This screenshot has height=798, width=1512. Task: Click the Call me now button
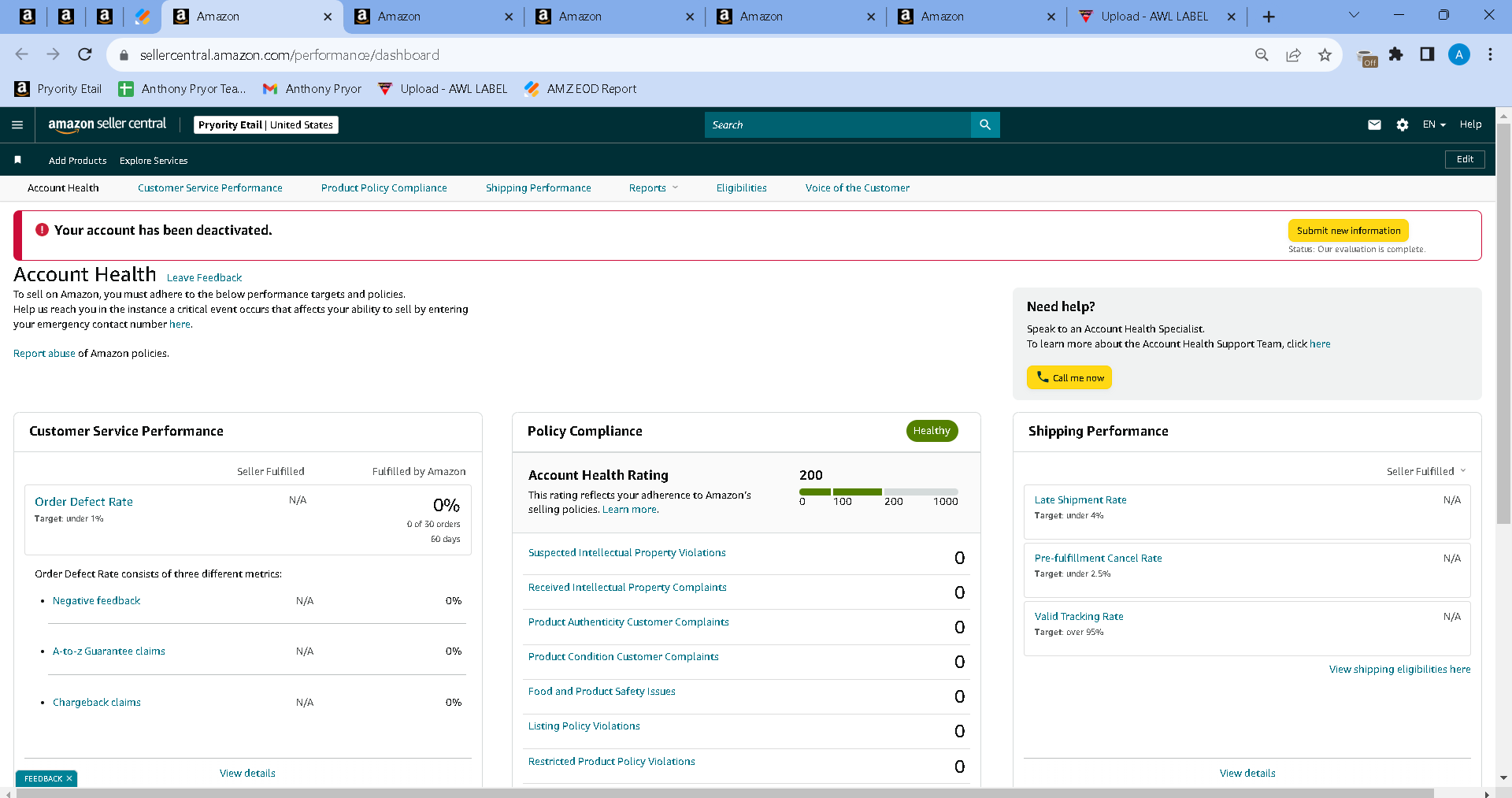click(x=1069, y=377)
